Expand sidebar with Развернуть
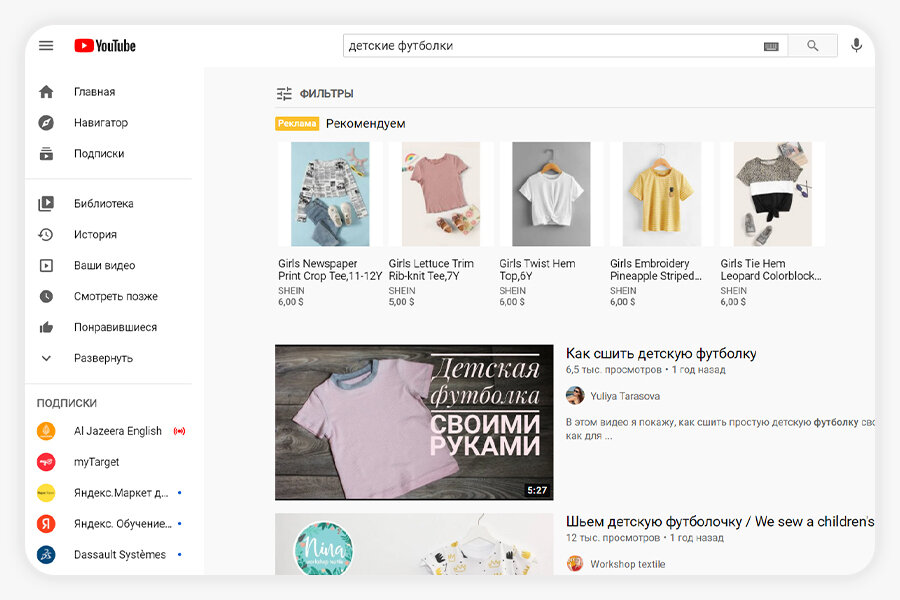 pyautogui.click(x=103, y=358)
